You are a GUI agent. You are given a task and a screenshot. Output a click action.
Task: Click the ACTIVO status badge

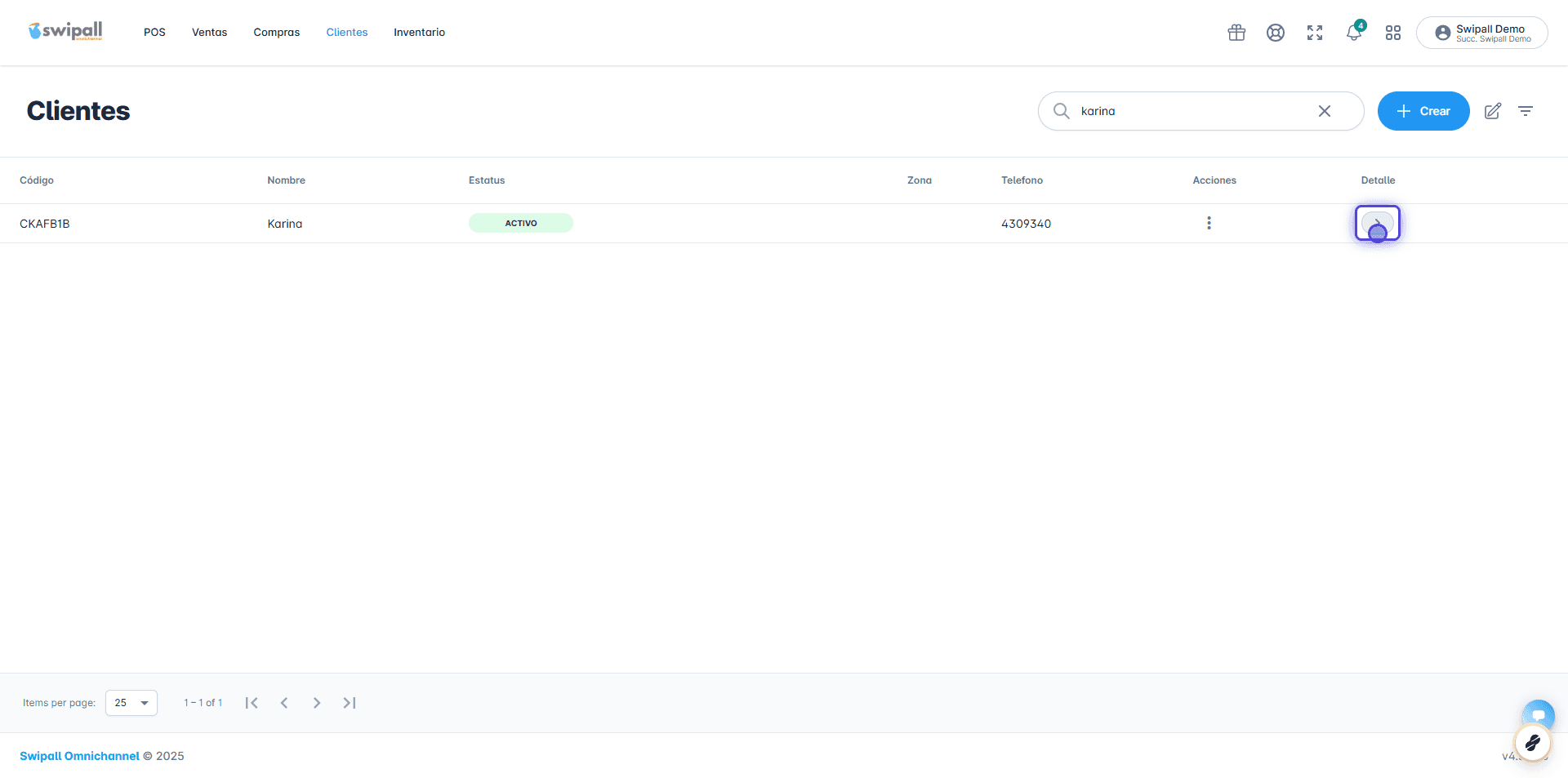point(521,223)
